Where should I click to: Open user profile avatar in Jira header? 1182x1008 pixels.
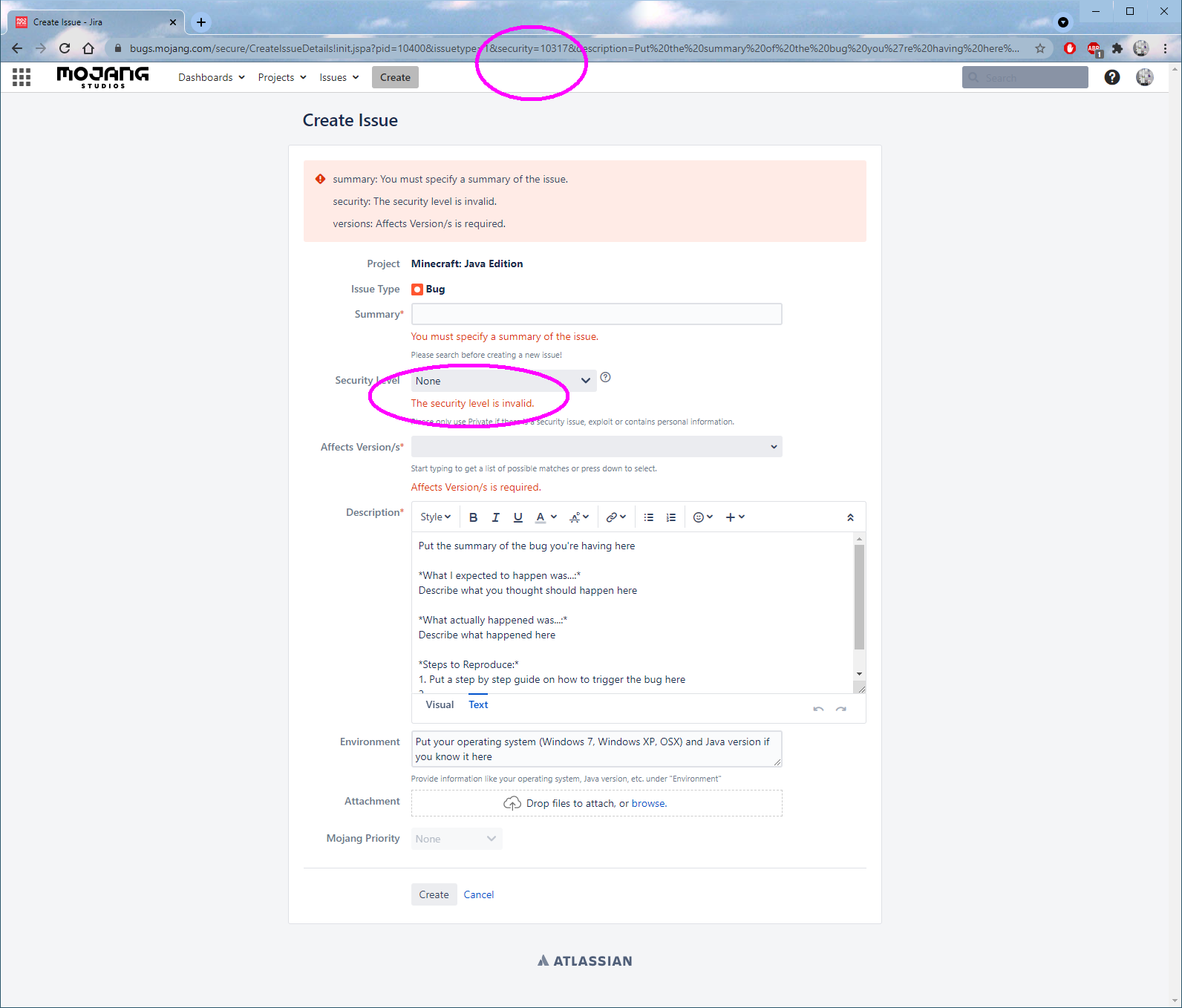[x=1145, y=77]
